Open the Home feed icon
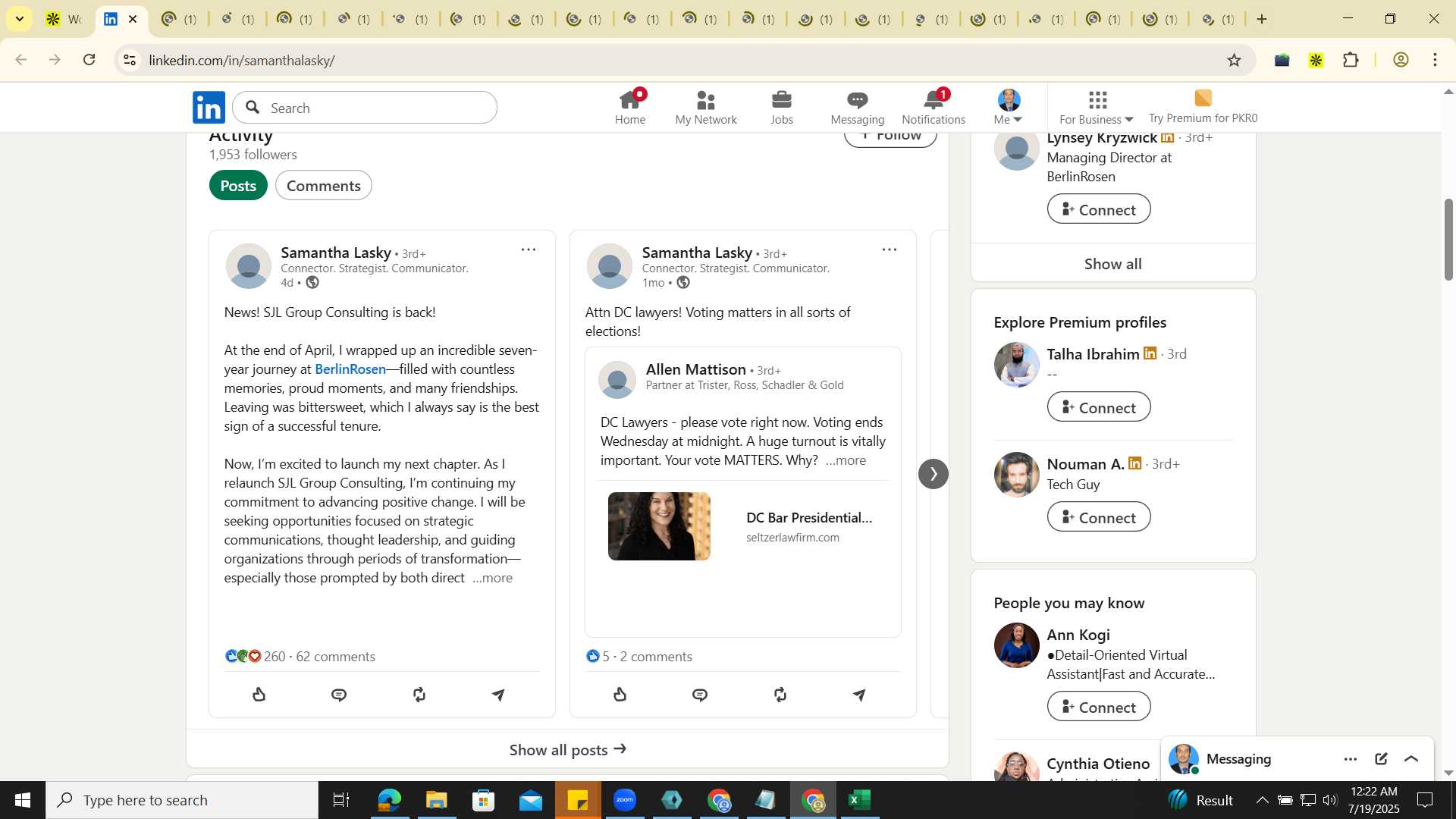This screenshot has height=819, width=1456. tap(630, 107)
